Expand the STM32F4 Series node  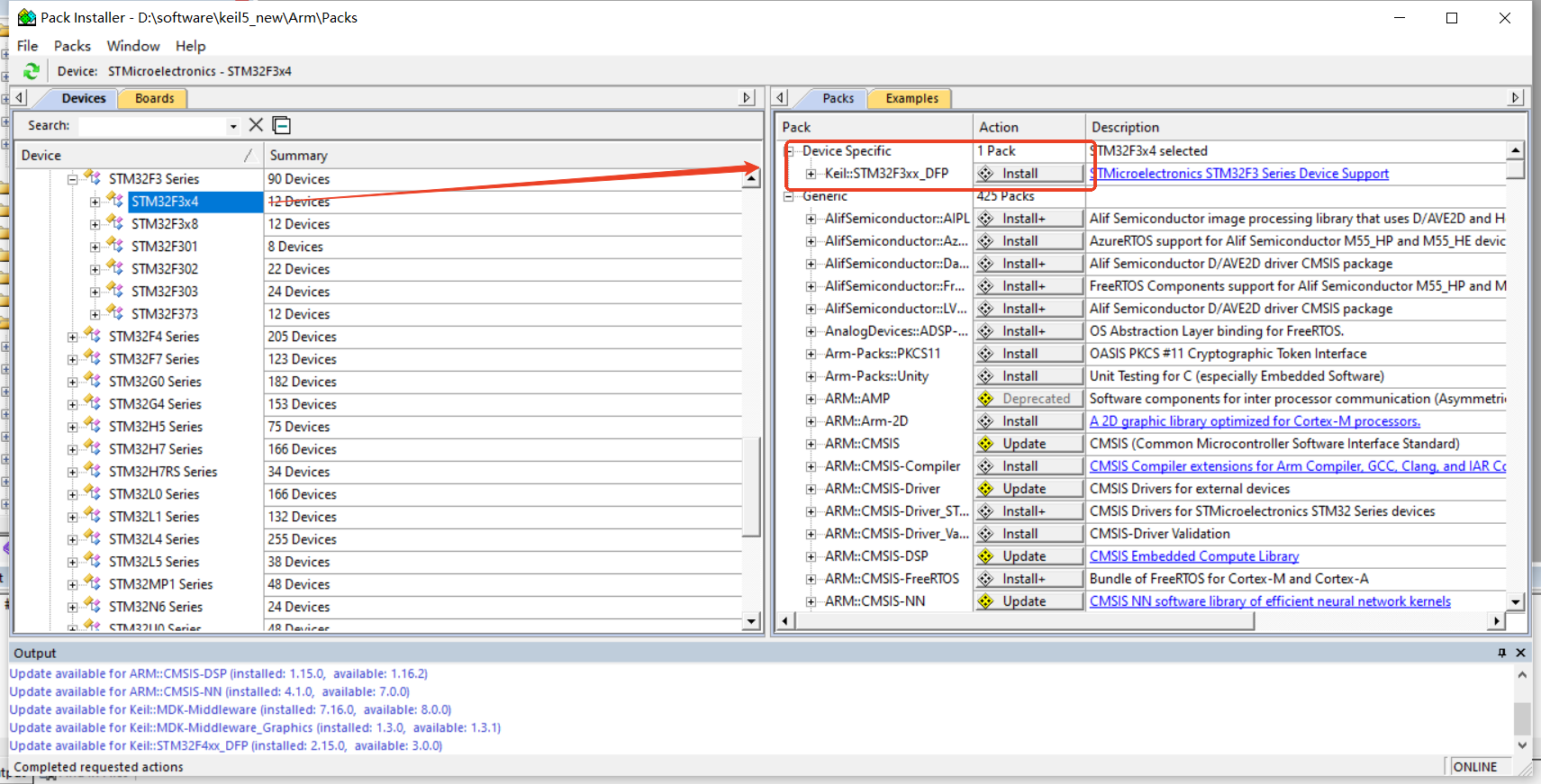coord(72,337)
